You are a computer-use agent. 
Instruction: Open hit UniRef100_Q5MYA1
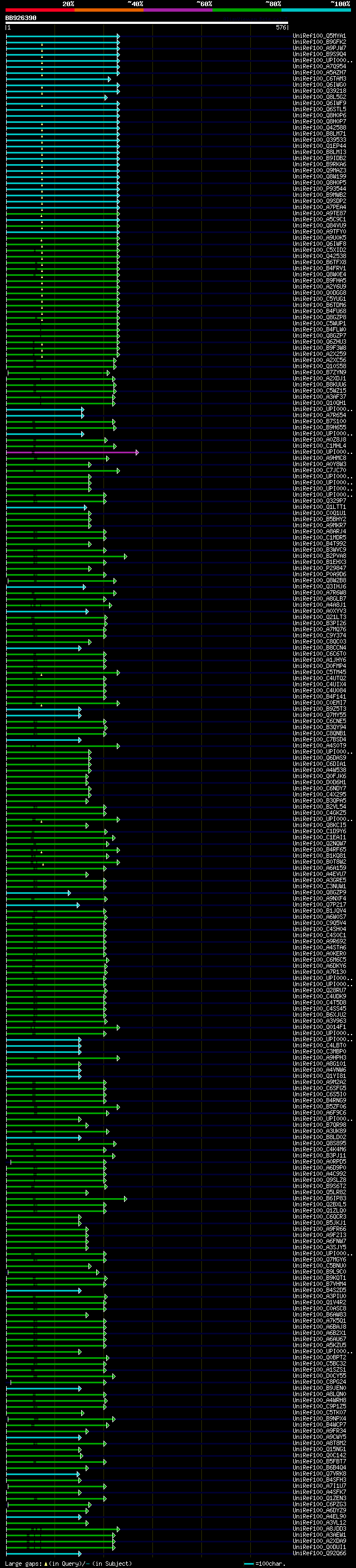pos(319,36)
